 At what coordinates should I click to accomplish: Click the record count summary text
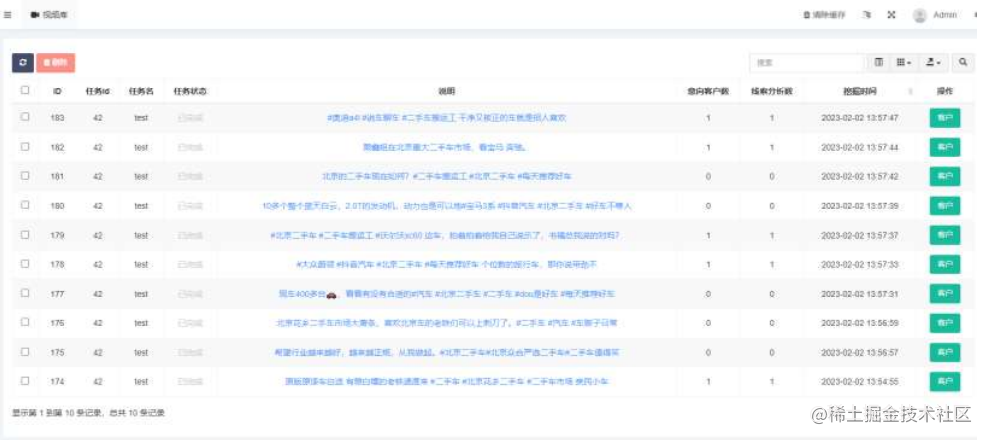click(89, 413)
